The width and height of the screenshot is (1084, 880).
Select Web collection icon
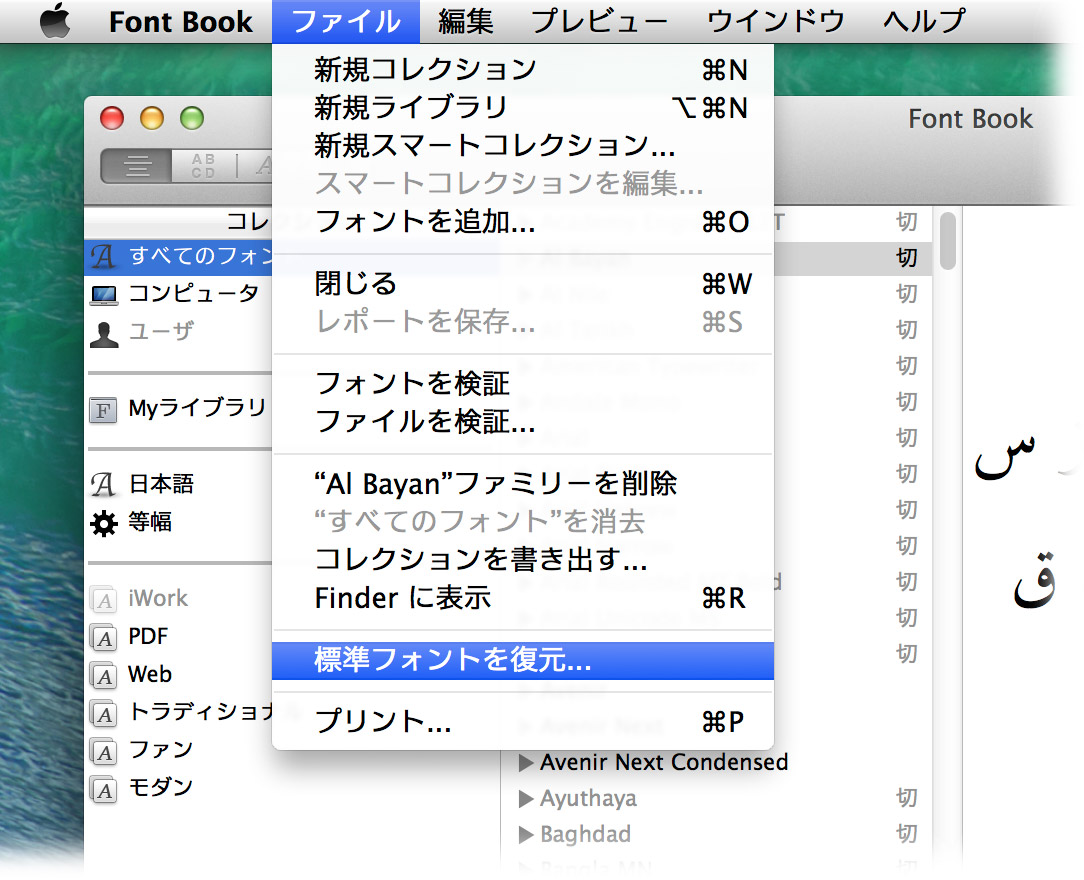(x=104, y=675)
